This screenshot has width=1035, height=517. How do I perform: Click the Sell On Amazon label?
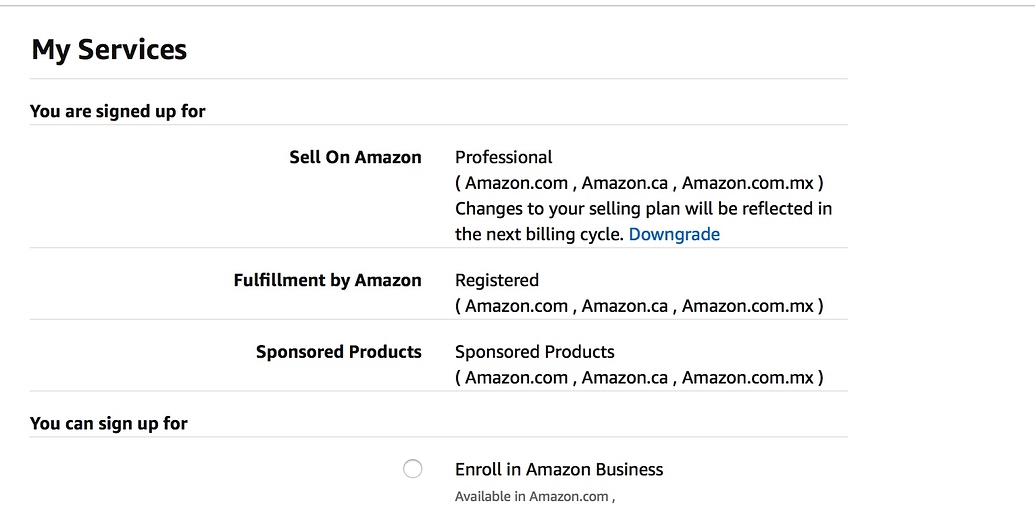(x=355, y=157)
